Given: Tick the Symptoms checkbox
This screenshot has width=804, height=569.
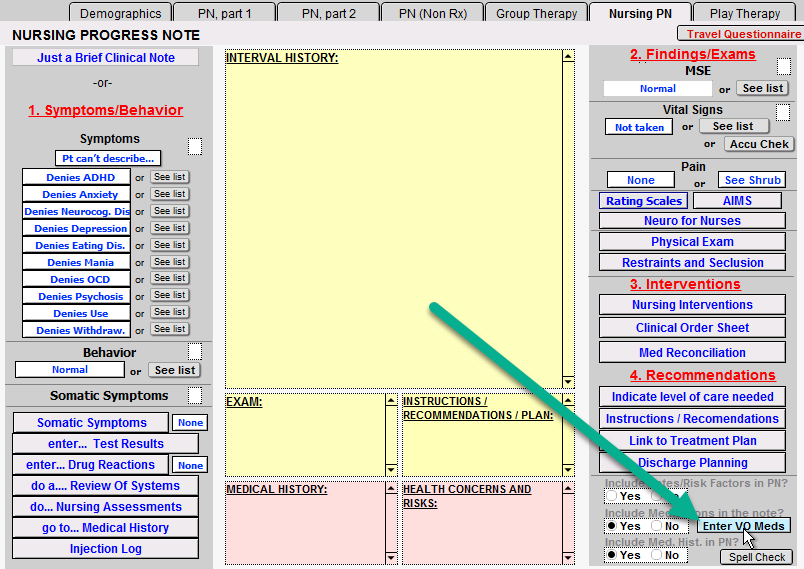Looking at the screenshot, I should (x=195, y=147).
